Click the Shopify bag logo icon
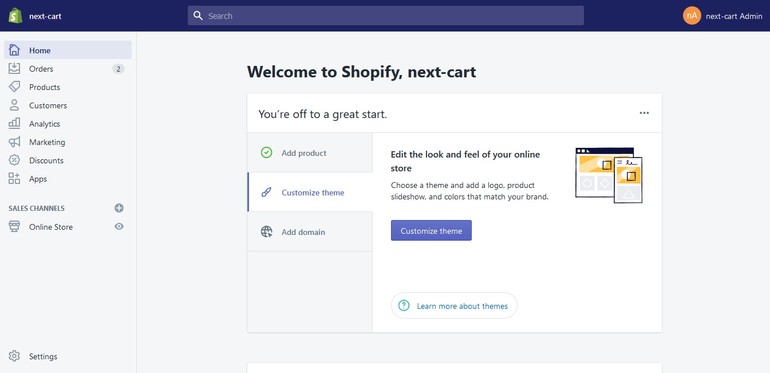Image resolution: width=770 pixels, height=373 pixels. [15, 16]
